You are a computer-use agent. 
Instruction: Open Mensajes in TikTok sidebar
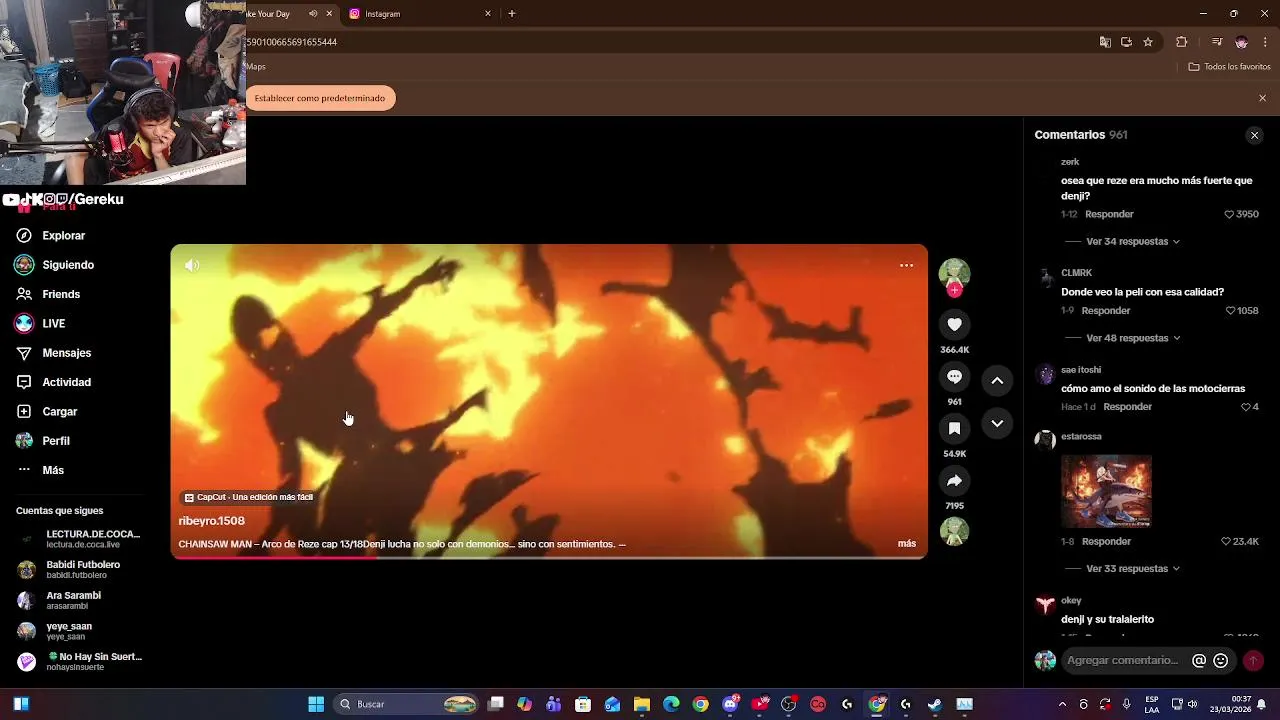tap(66, 353)
